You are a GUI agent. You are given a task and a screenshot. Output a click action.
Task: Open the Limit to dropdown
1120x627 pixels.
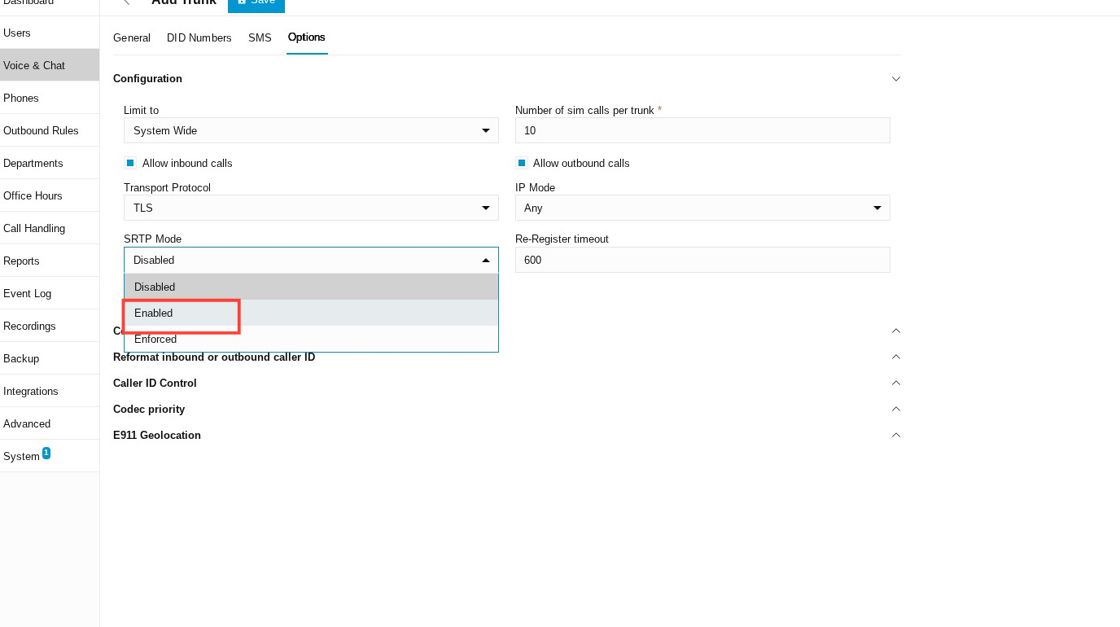(311, 131)
